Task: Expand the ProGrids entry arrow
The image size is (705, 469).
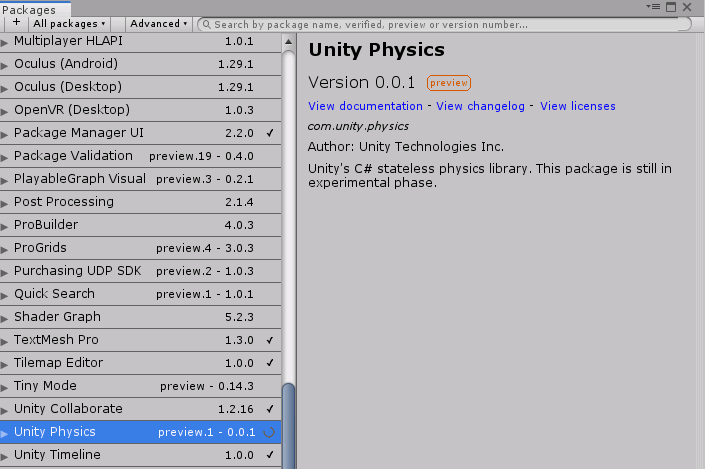Action: [x=4, y=250]
